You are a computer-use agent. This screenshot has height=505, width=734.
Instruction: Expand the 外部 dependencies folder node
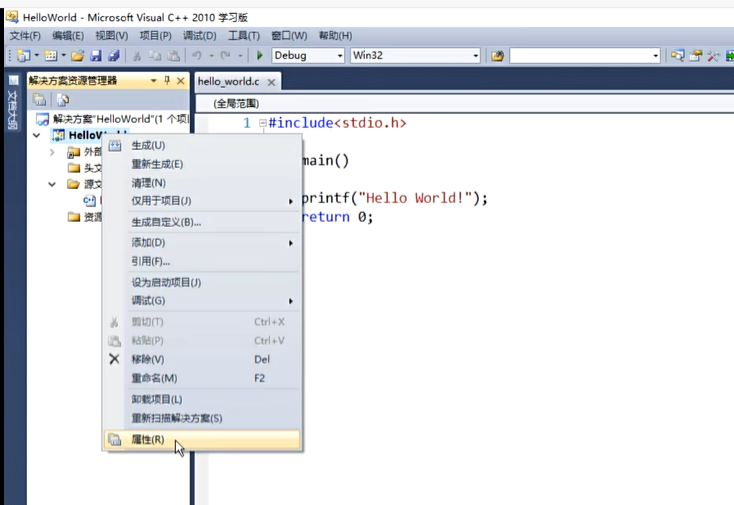(52, 152)
